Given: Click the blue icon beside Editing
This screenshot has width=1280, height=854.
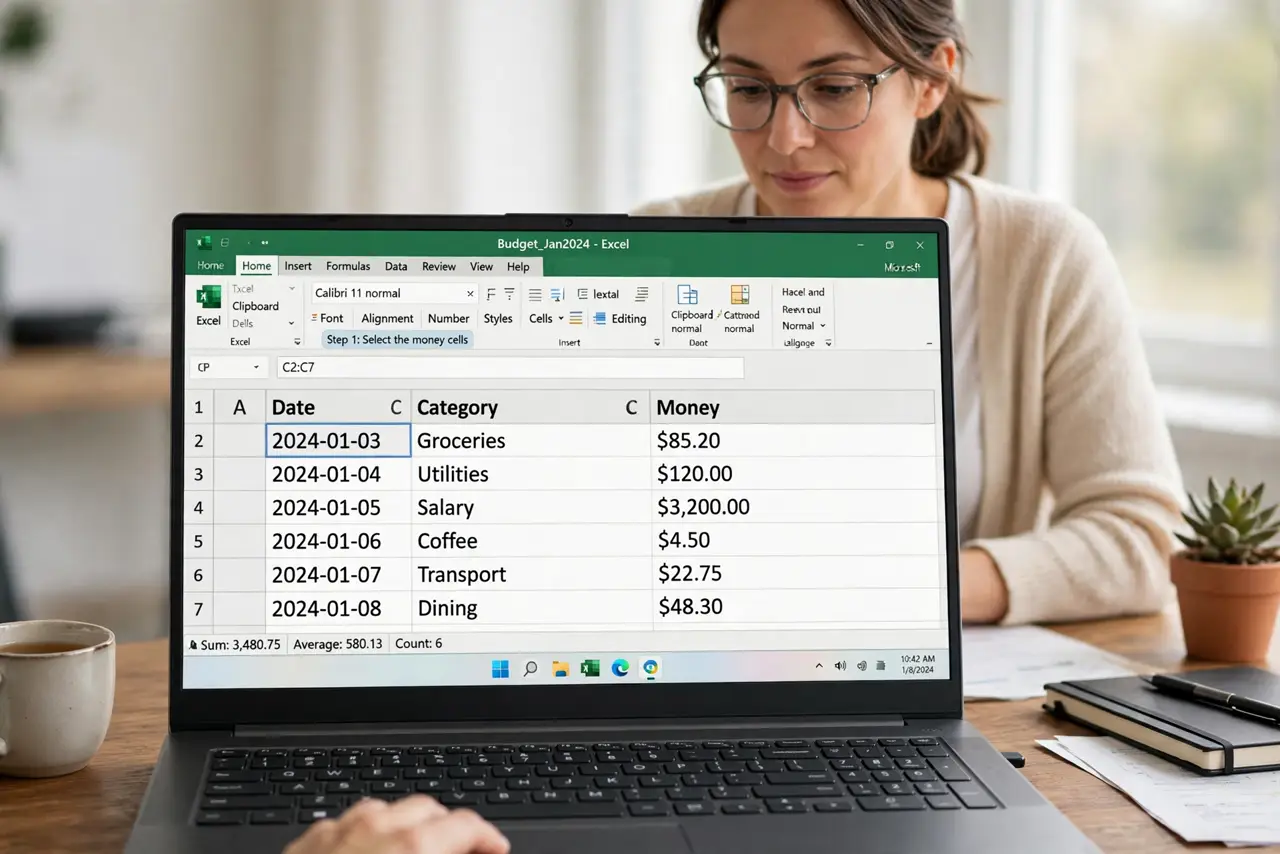Looking at the screenshot, I should point(600,318).
